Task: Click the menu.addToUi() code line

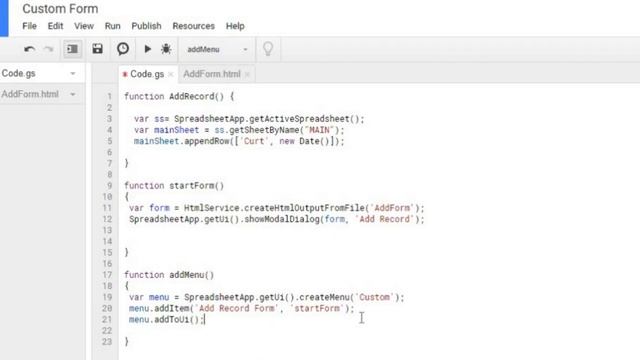Action: click(167, 320)
